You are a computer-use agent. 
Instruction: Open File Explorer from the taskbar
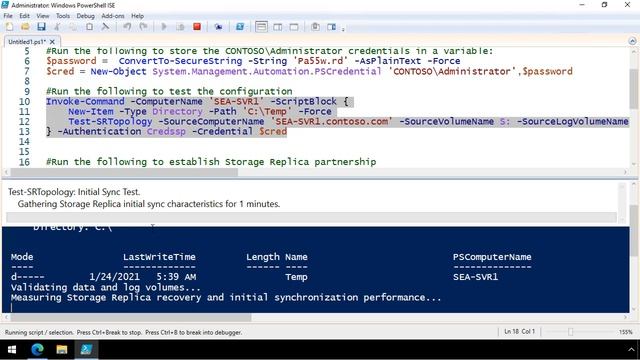(x=62, y=350)
